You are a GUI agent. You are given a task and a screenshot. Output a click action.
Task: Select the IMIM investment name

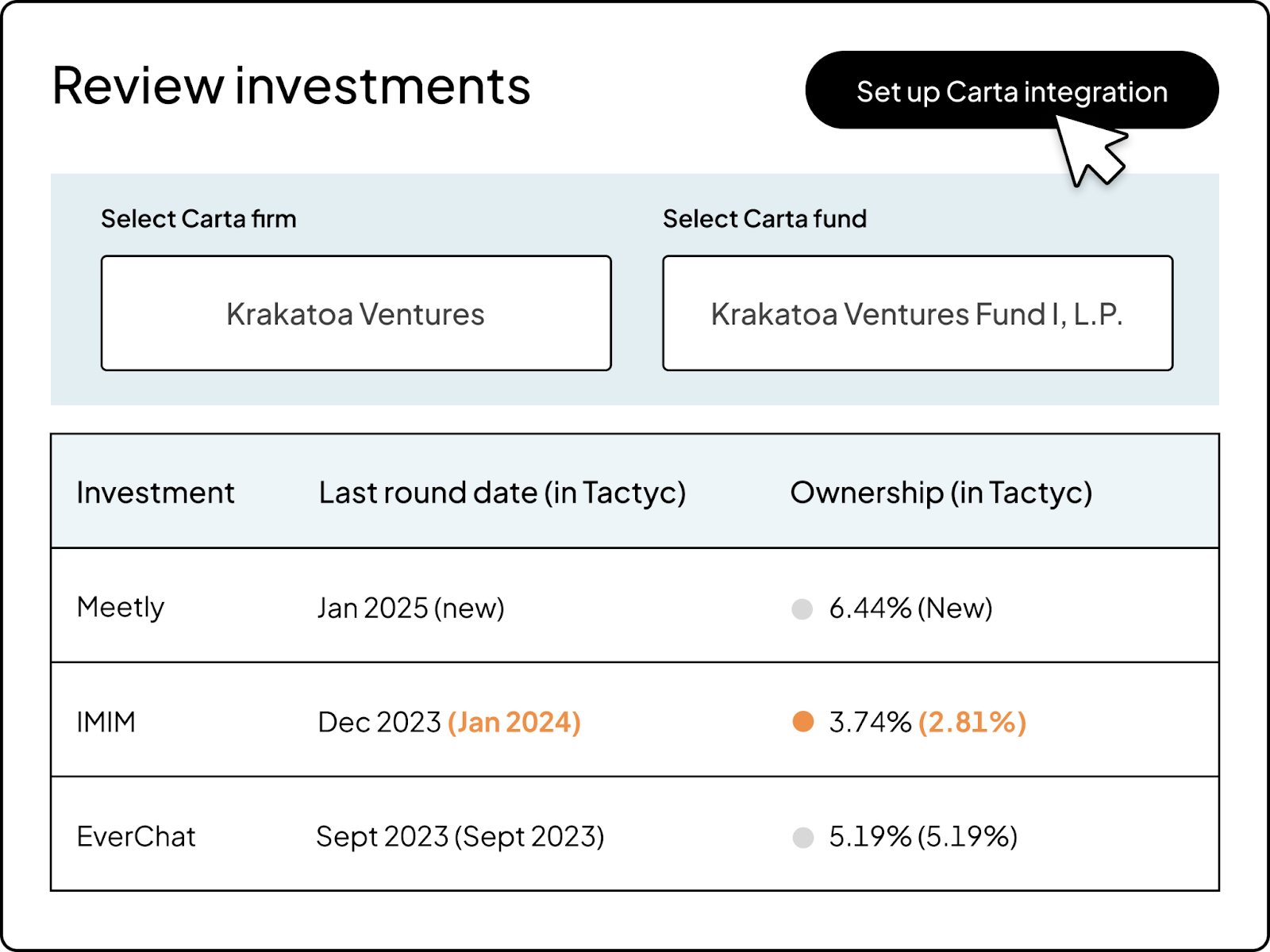coord(106,722)
